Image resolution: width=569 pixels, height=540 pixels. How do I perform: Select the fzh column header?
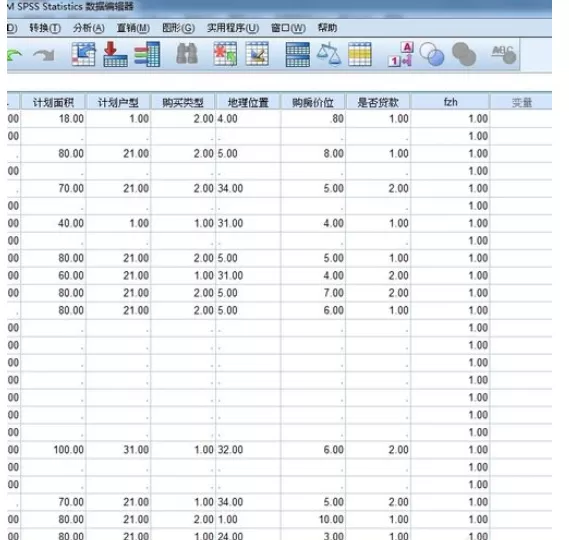450,102
